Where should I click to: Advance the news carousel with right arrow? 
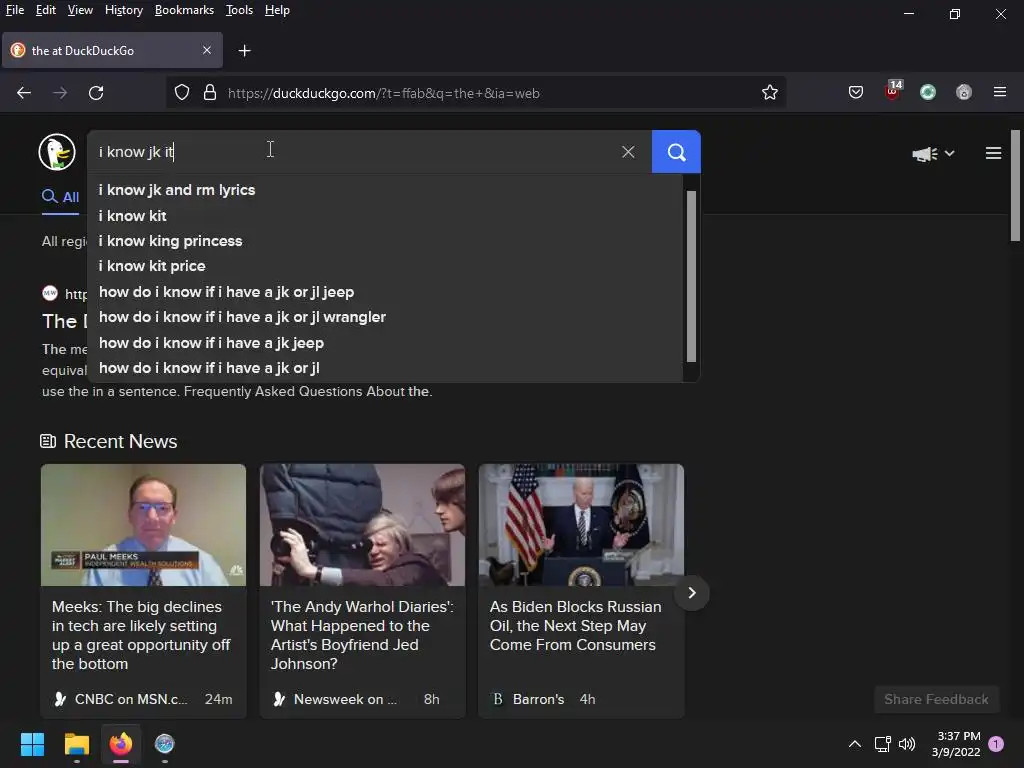(x=692, y=593)
